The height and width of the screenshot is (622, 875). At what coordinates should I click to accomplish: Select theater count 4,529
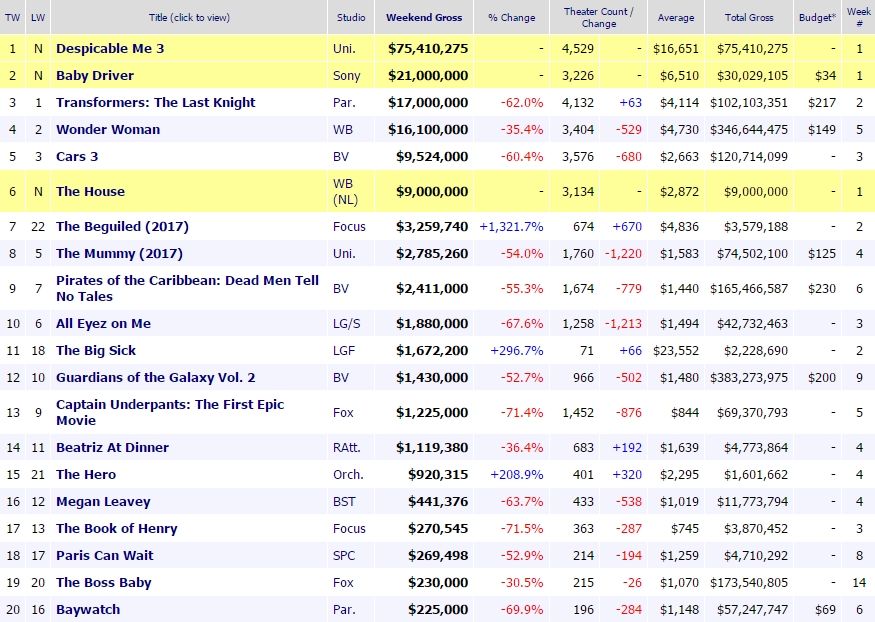pos(578,49)
